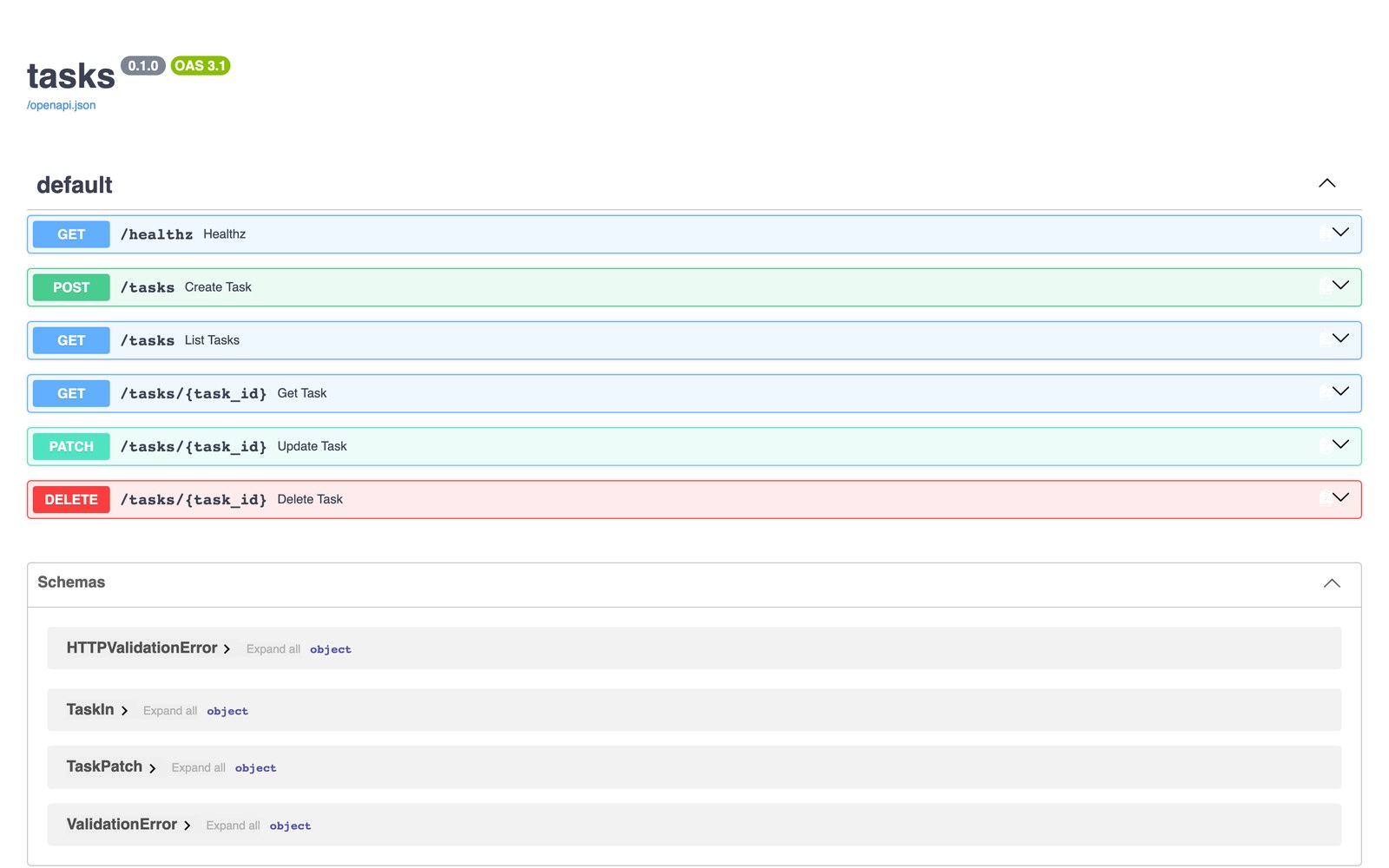Expand the TaskIn schema arrow

point(124,711)
